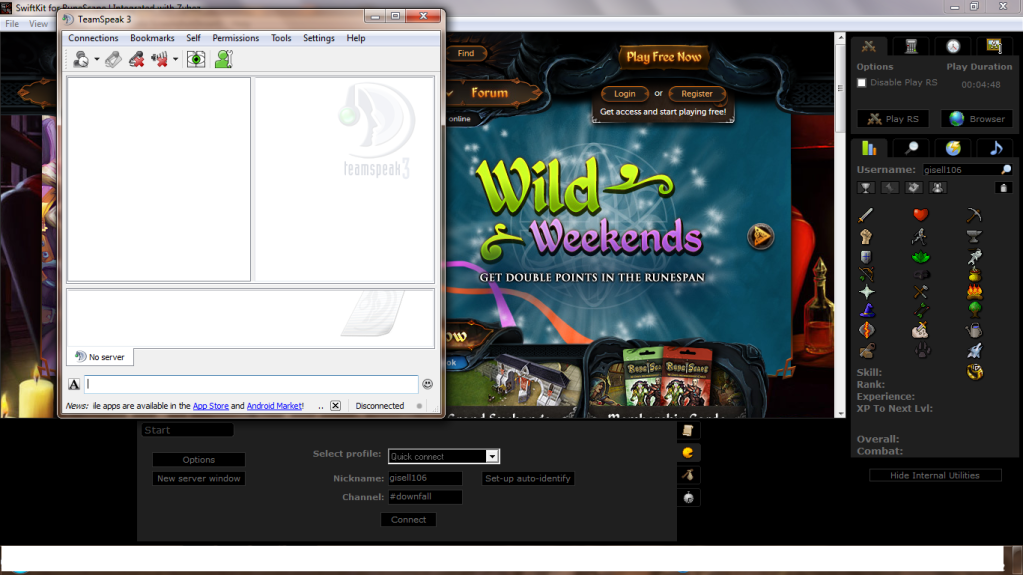Open the Select profile Quick connect dropdown
1023x575 pixels.
point(443,456)
